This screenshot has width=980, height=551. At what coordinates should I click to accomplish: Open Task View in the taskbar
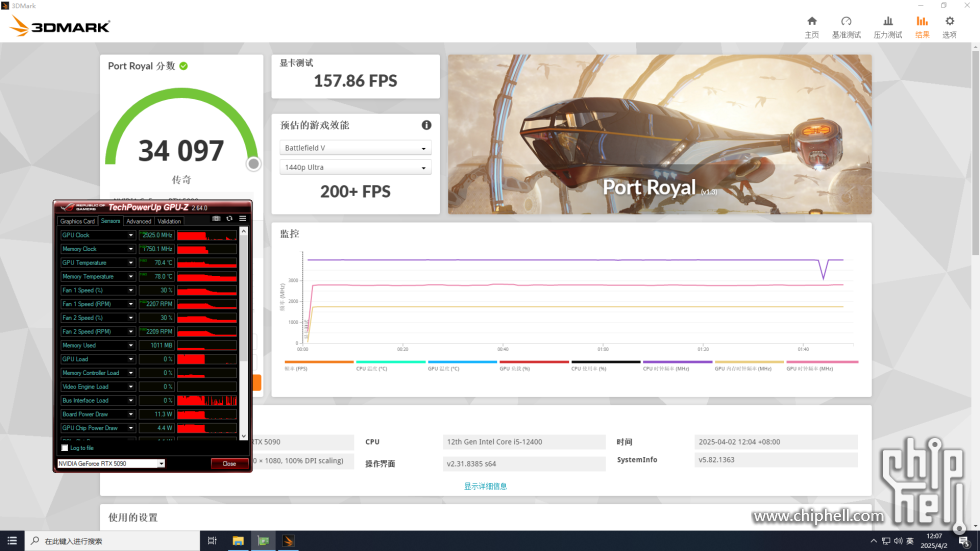pos(212,540)
